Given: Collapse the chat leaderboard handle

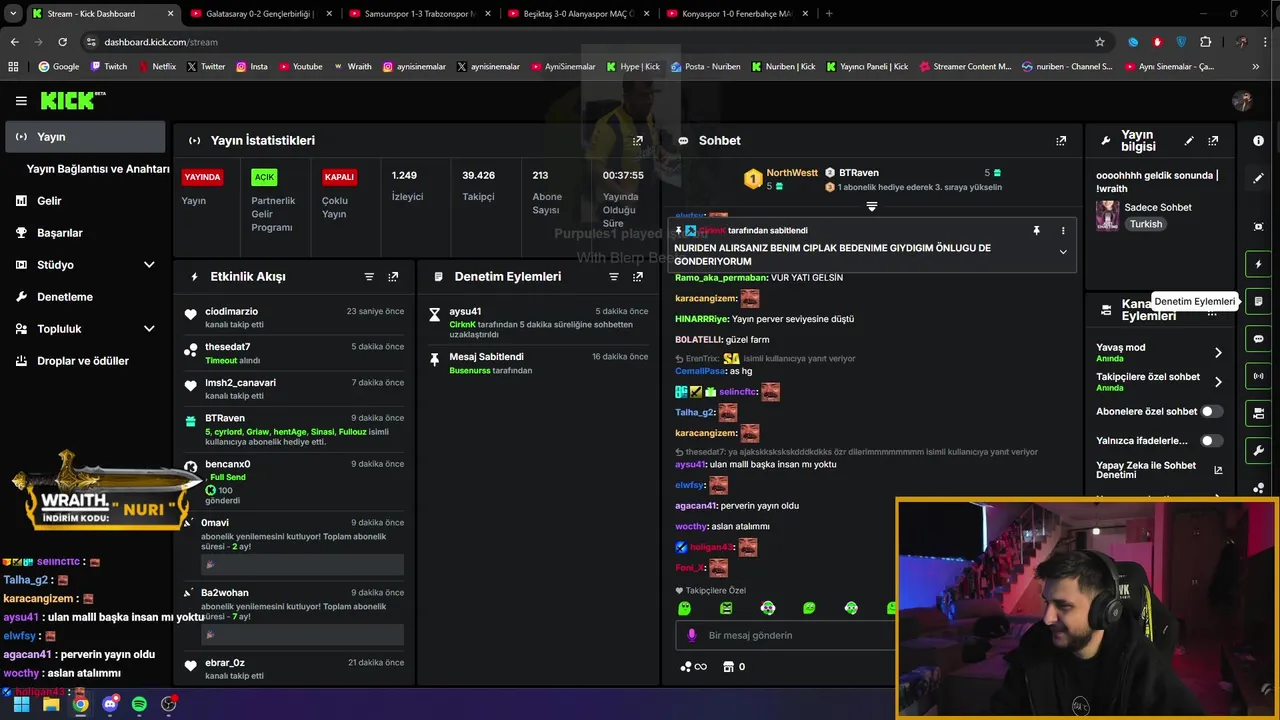Looking at the screenshot, I should point(871,206).
